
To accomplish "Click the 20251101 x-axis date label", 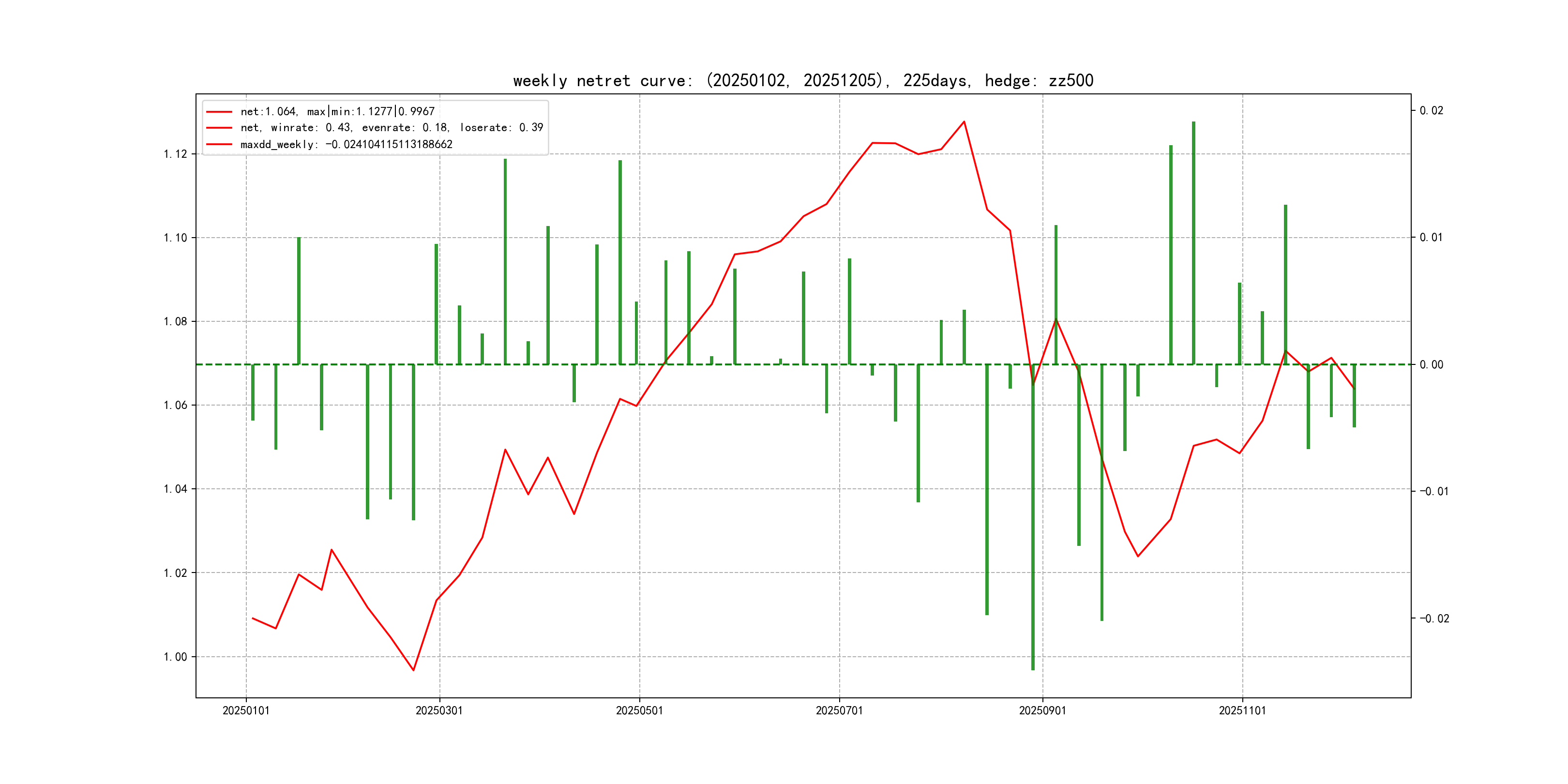I will [1242, 710].
